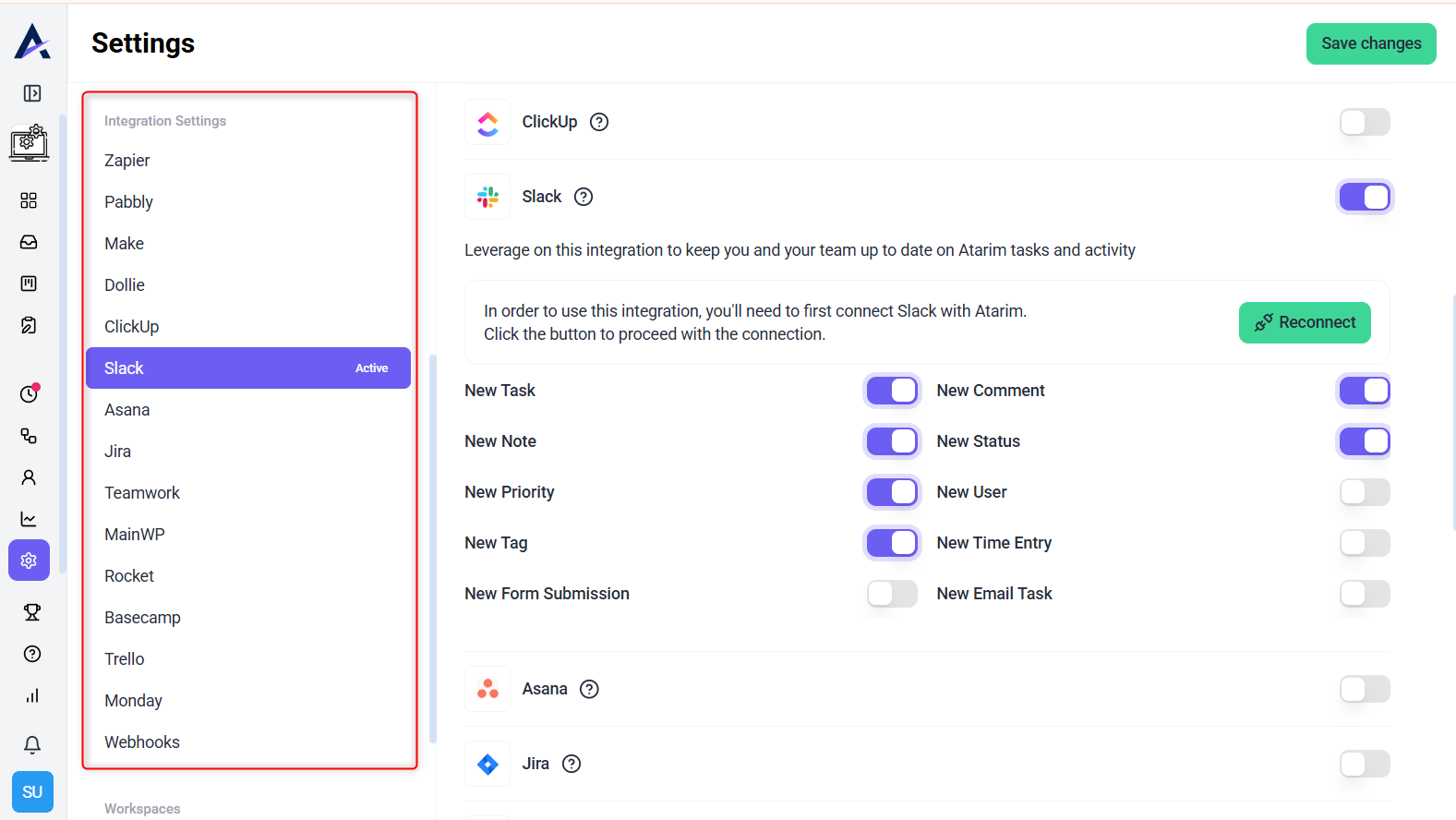Open Webhooks from the settings list

click(142, 742)
